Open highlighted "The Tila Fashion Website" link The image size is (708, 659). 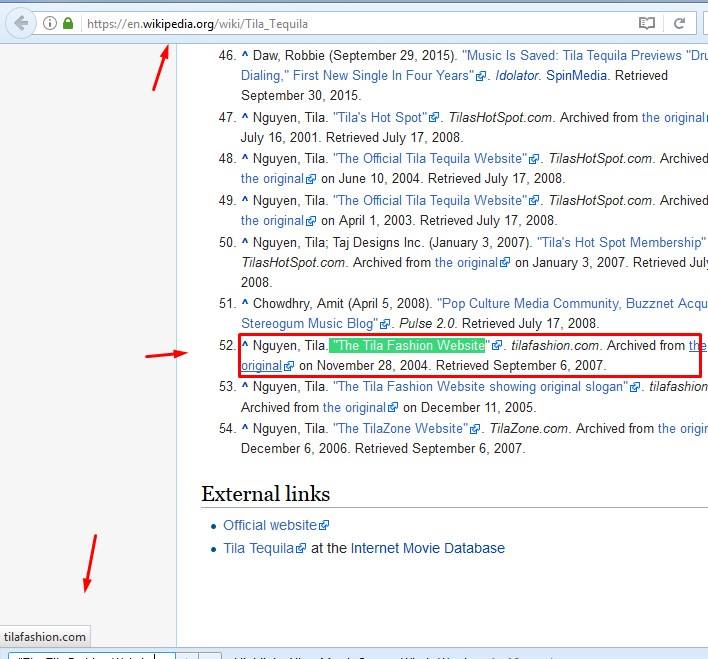[407, 346]
